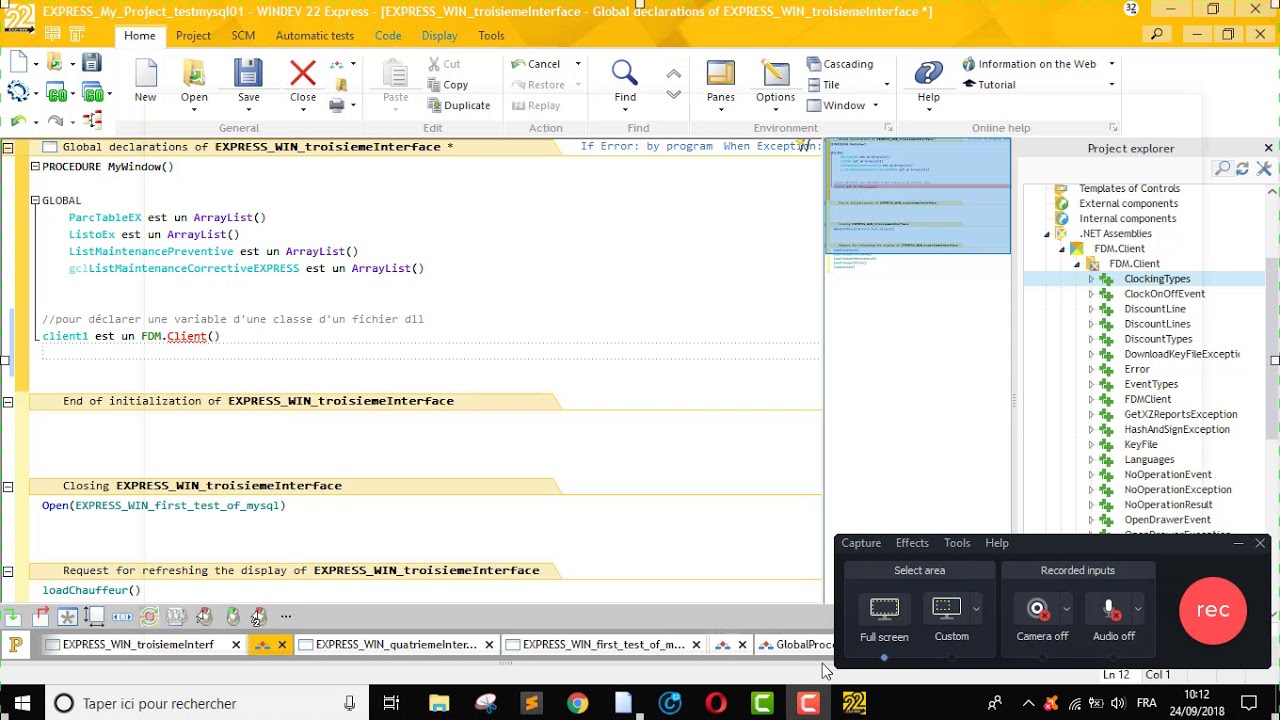
Task: Switch to the SCM ribbon tab
Action: pyautogui.click(x=243, y=35)
